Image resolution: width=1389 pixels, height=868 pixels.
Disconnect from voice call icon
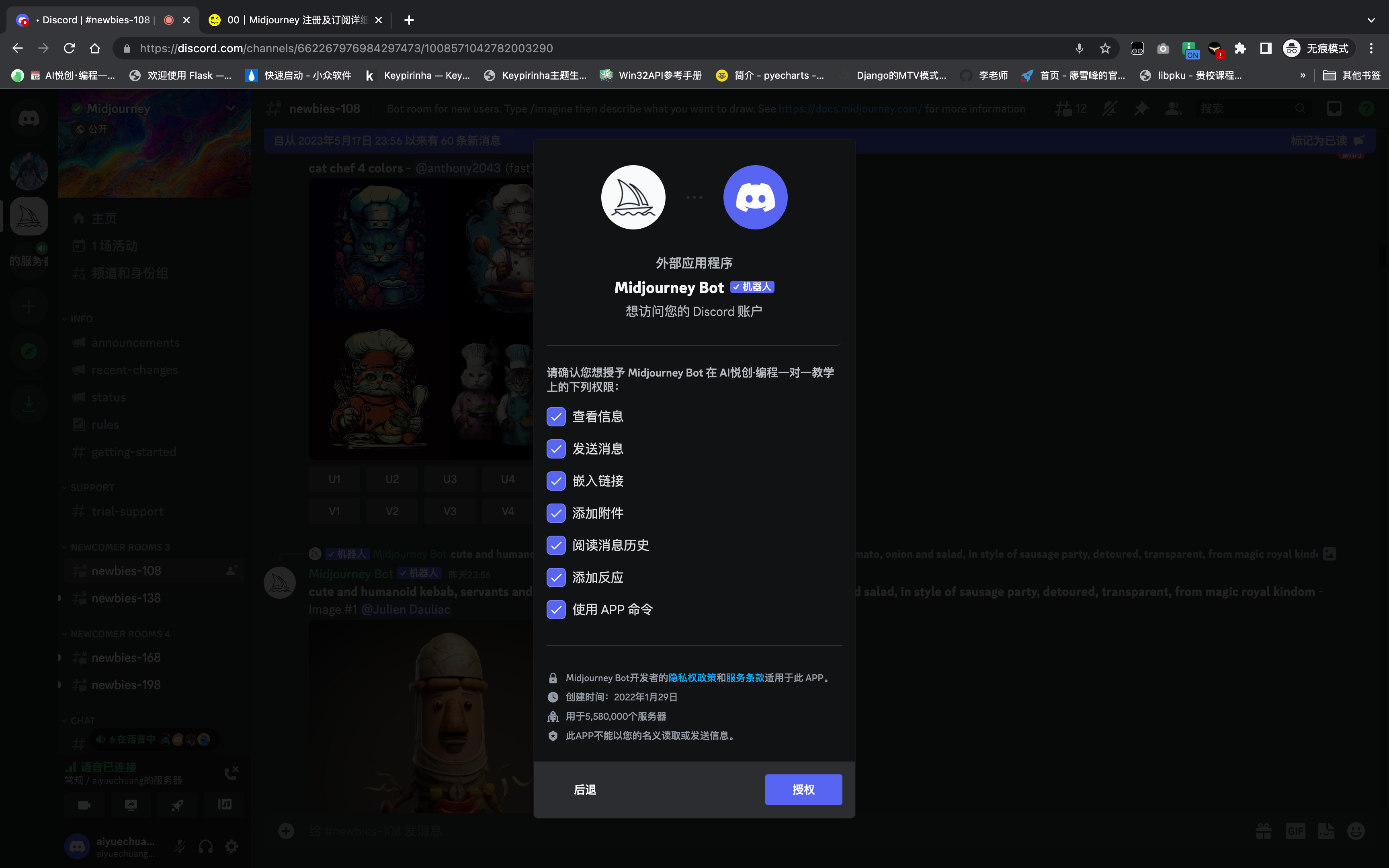231,773
